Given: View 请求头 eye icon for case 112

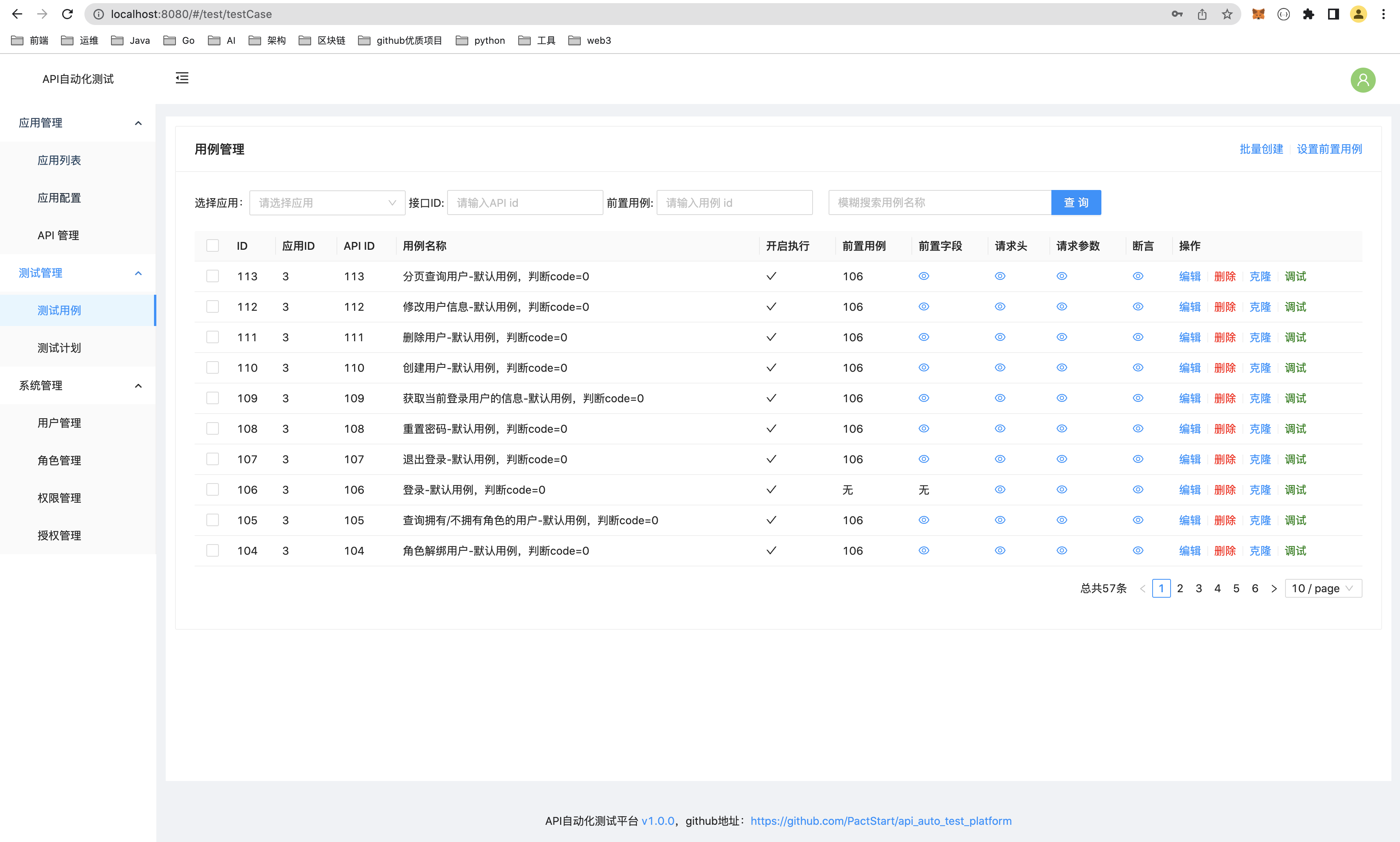Looking at the screenshot, I should coord(999,307).
